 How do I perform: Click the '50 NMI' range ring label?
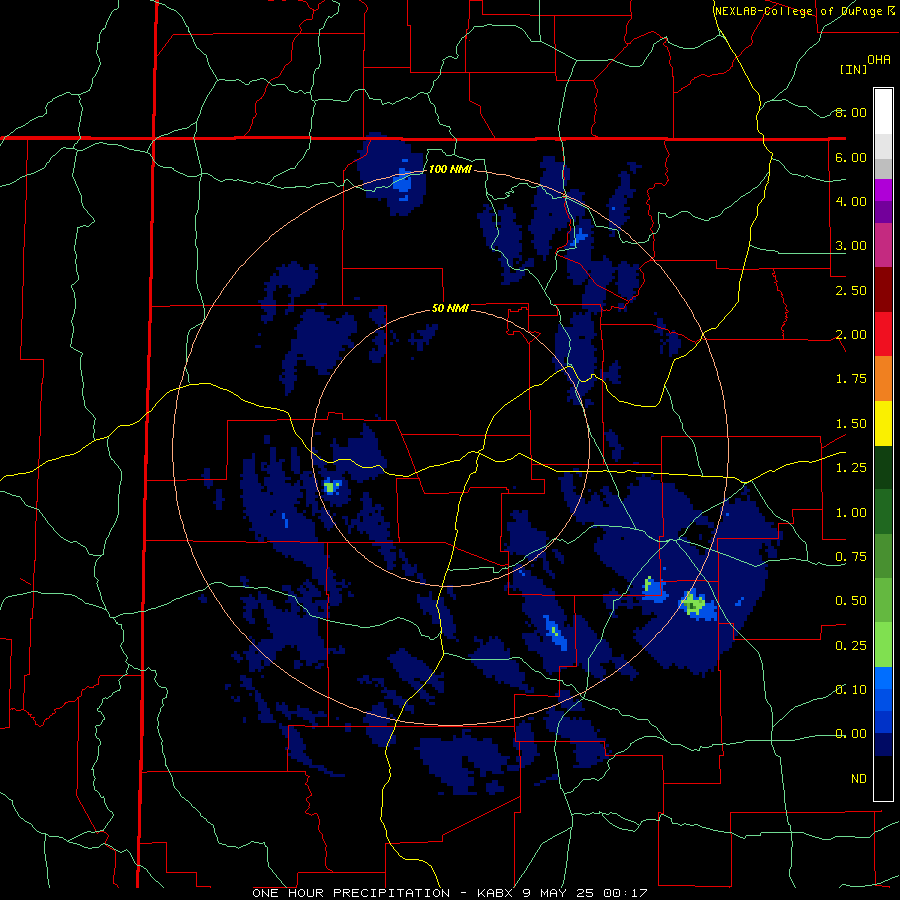(450, 308)
